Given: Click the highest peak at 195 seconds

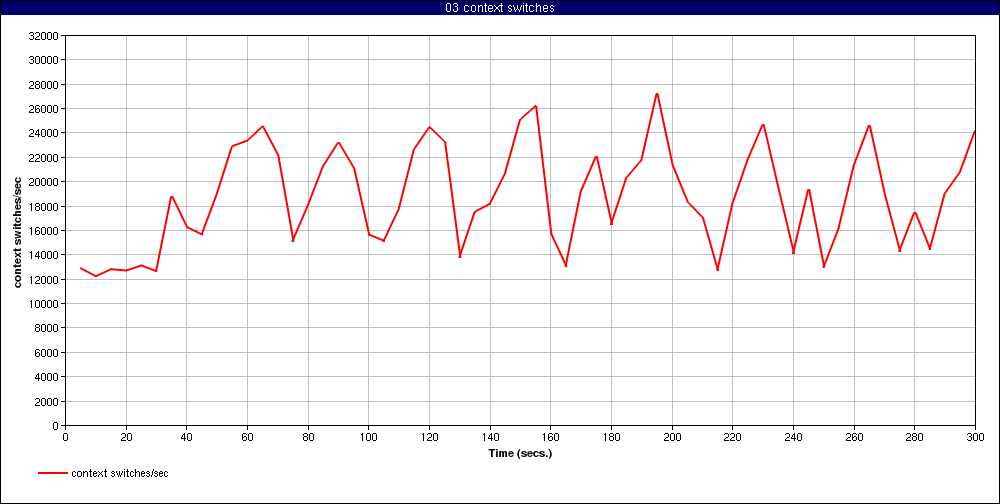Looking at the screenshot, I should pos(657,94).
